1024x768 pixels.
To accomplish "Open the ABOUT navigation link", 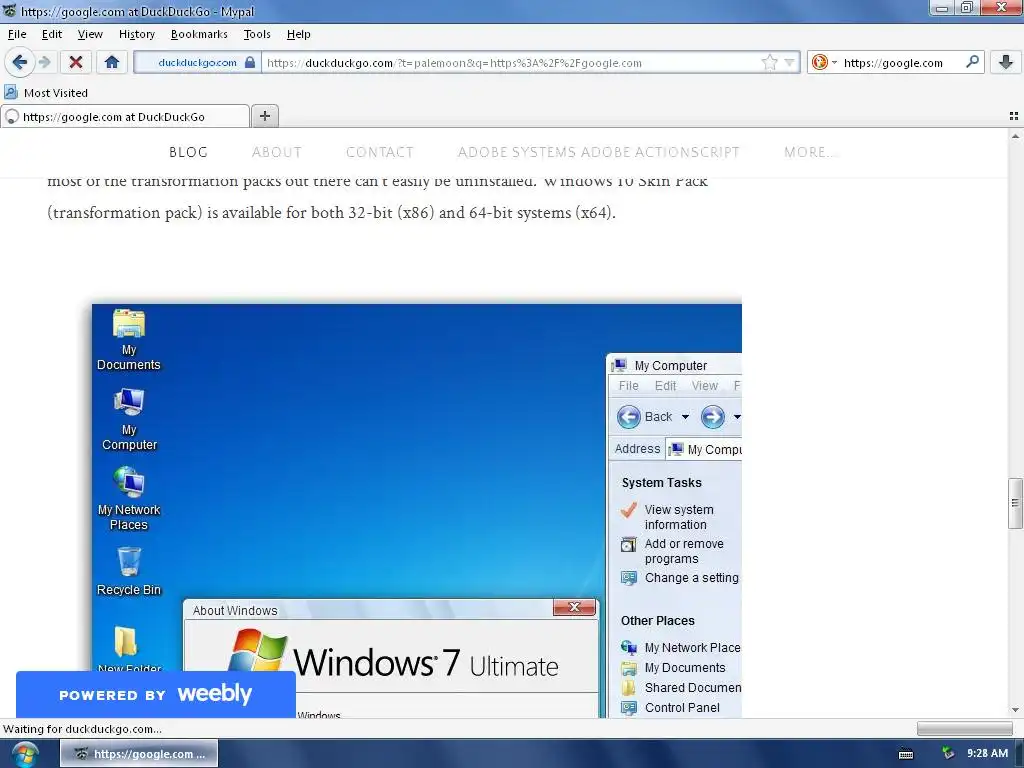I will tap(277, 152).
